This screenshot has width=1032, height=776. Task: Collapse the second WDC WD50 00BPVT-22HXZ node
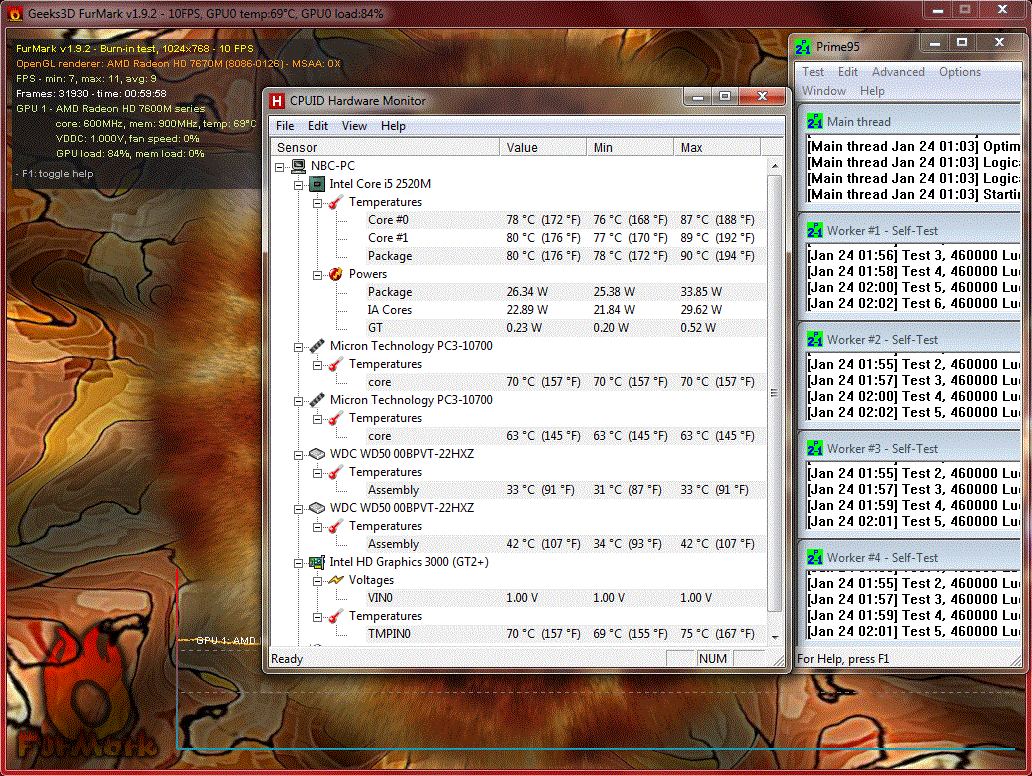[298, 509]
